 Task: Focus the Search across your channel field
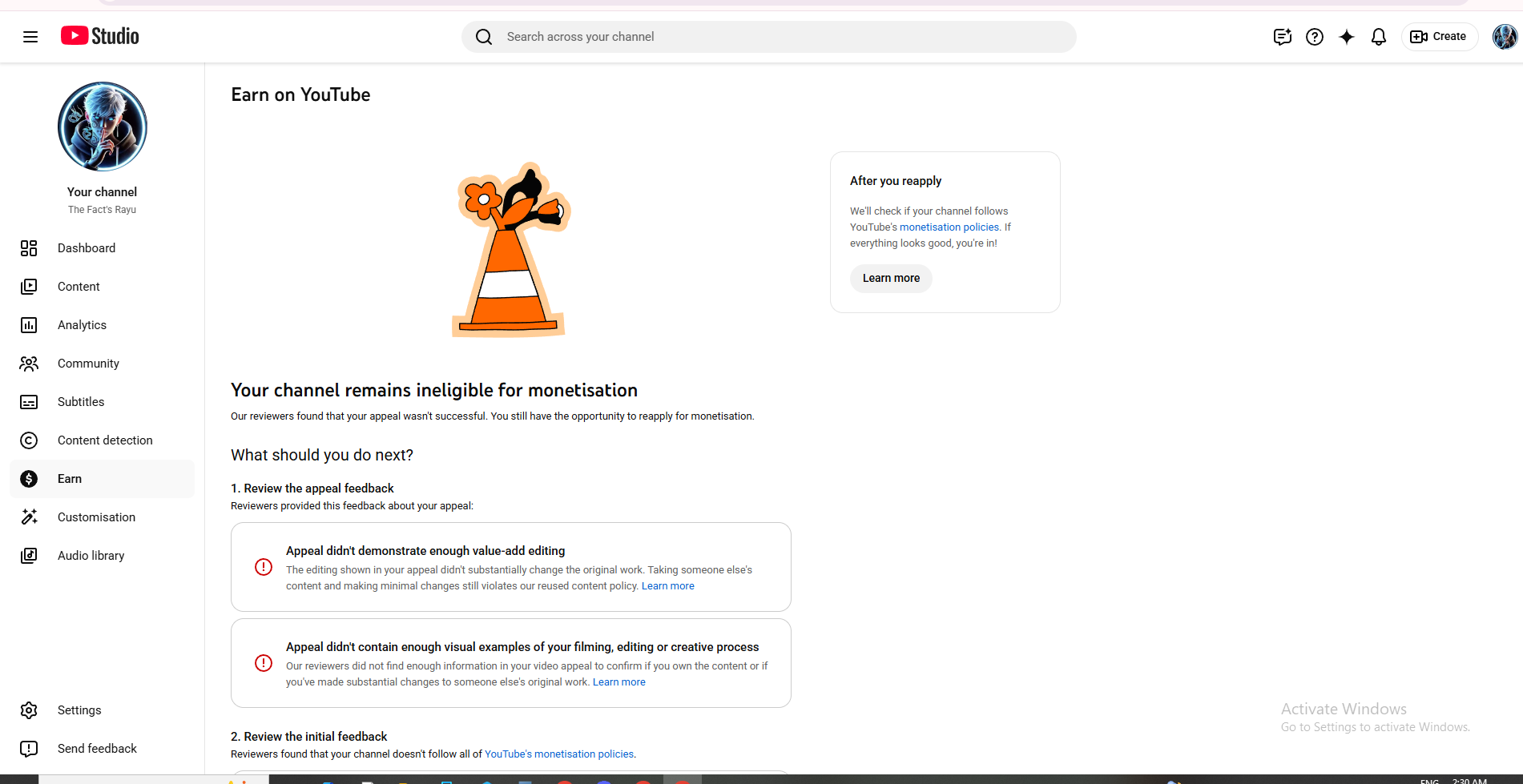coord(769,37)
